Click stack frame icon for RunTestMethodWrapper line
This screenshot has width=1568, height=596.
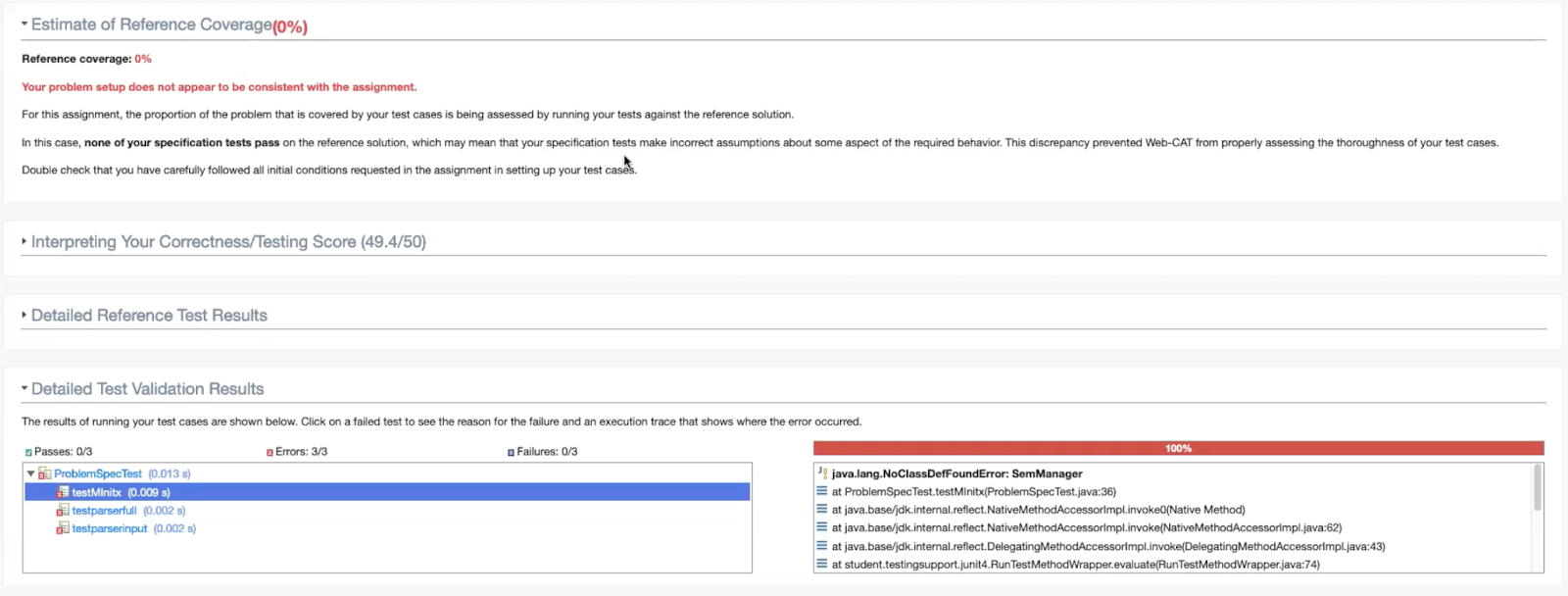coord(822,565)
